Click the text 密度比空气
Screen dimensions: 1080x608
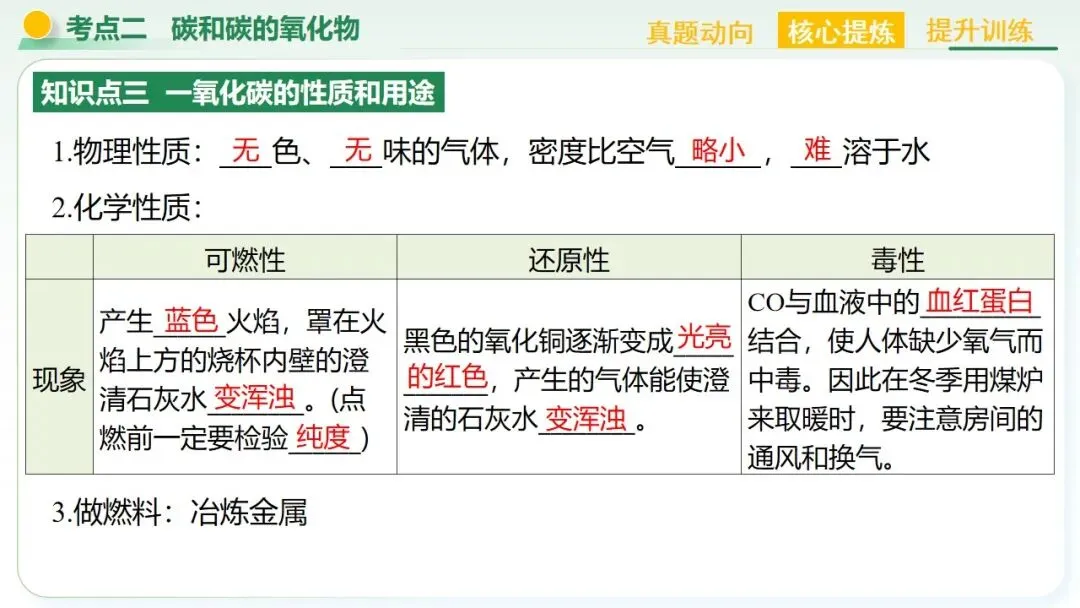[x=601, y=152]
